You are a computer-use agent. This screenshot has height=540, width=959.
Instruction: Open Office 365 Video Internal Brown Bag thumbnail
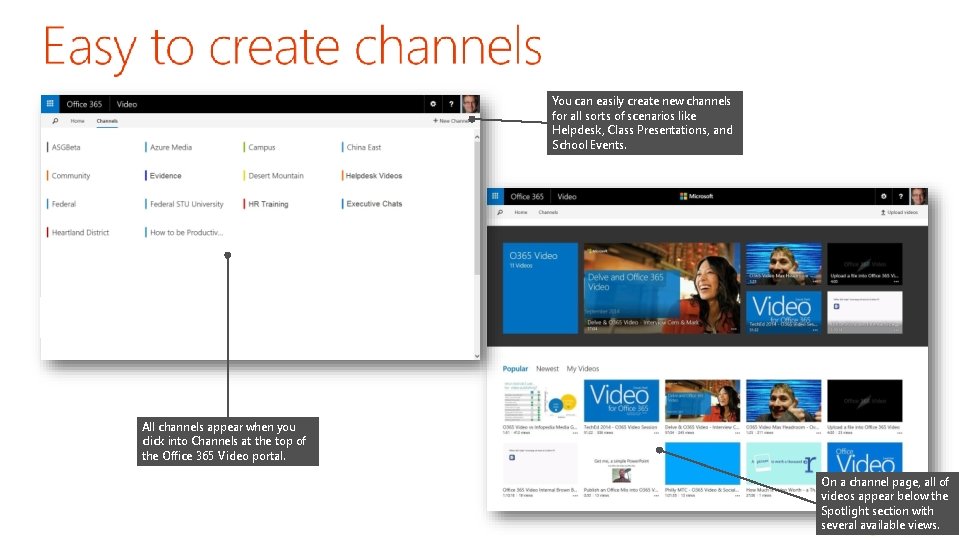pyautogui.click(x=540, y=464)
